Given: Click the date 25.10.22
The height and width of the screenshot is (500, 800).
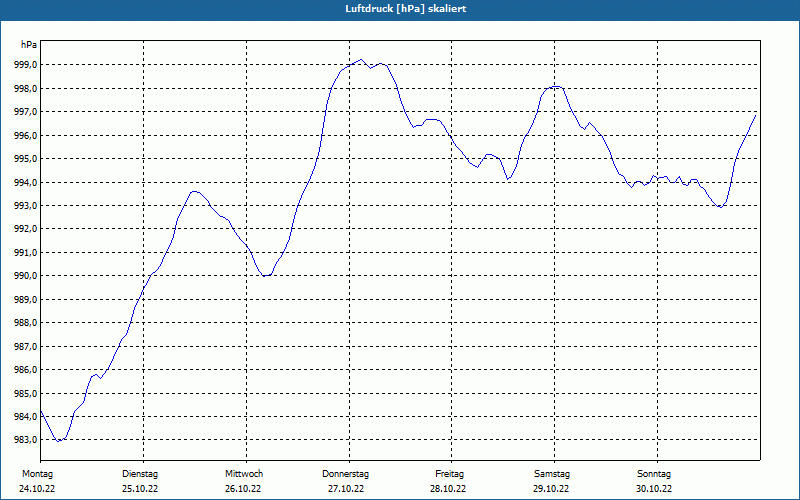Looking at the screenshot, I should pos(140,489).
